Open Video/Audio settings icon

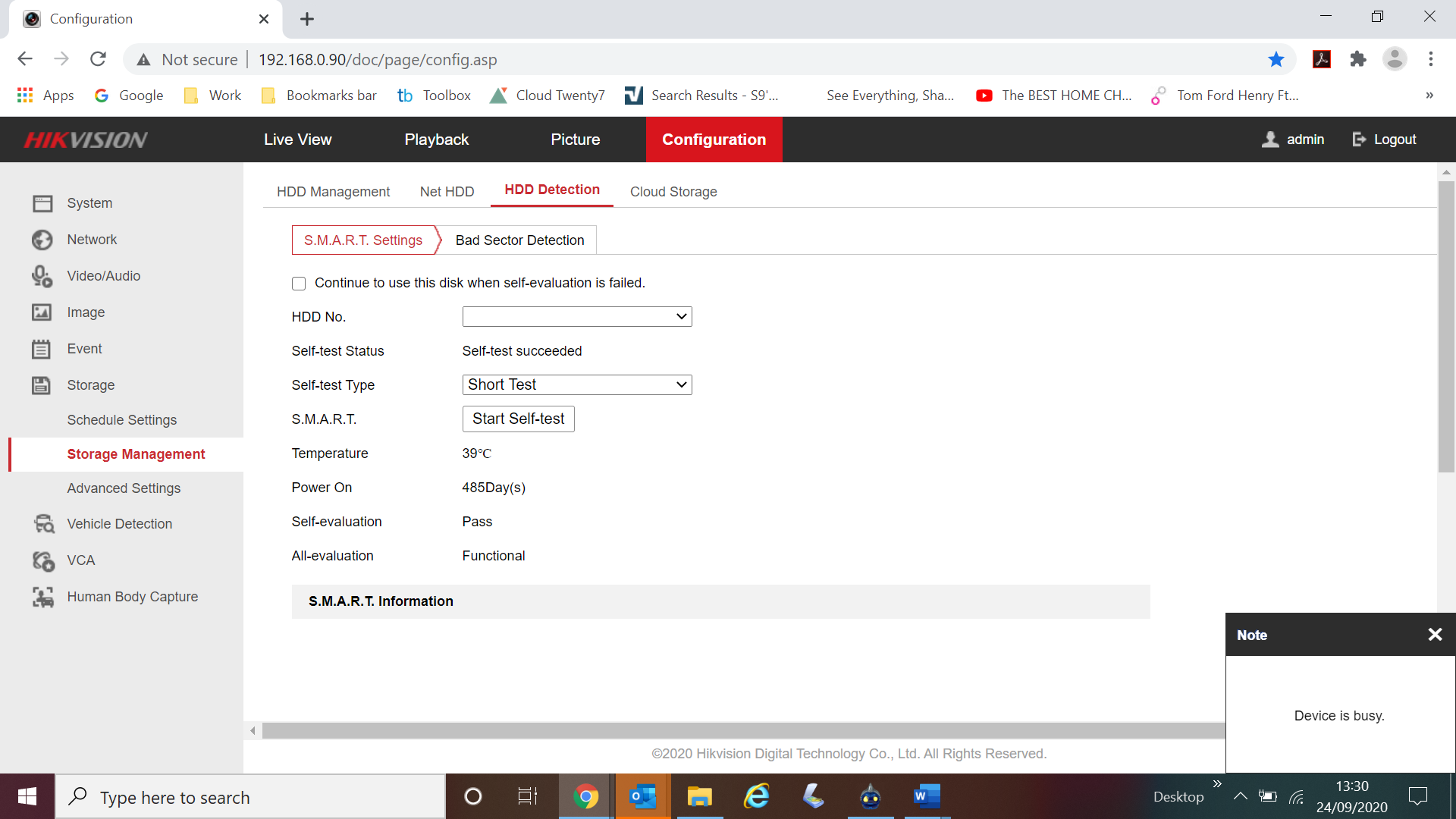click(x=42, y=276)
